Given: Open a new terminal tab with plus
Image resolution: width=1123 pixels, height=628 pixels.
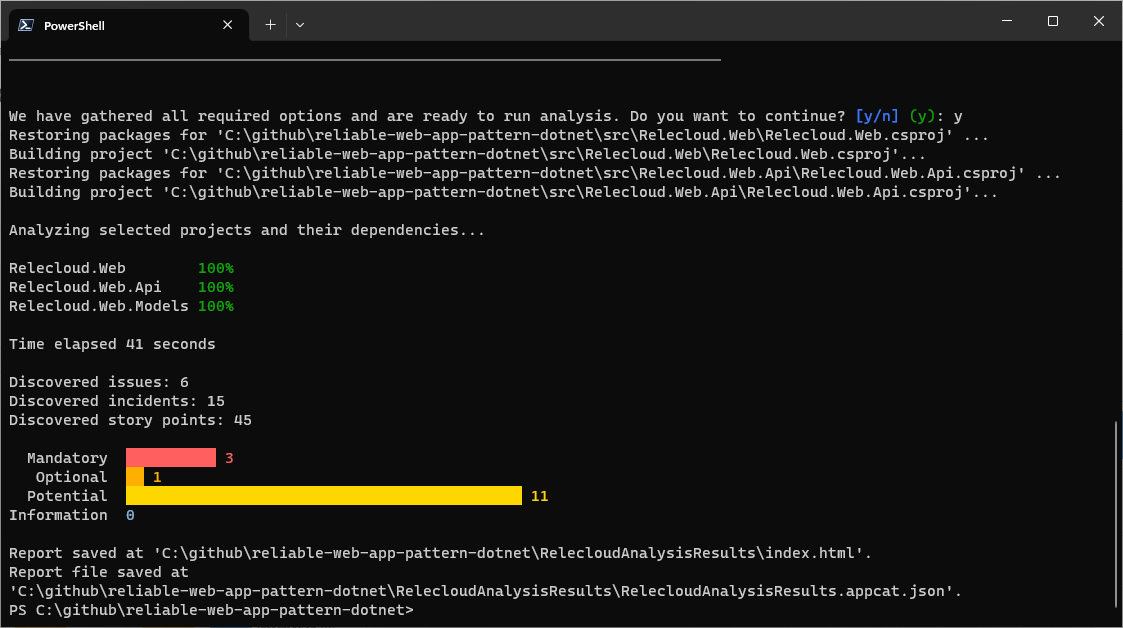Looking at the screenshot, I should click(x=269, y=24).
